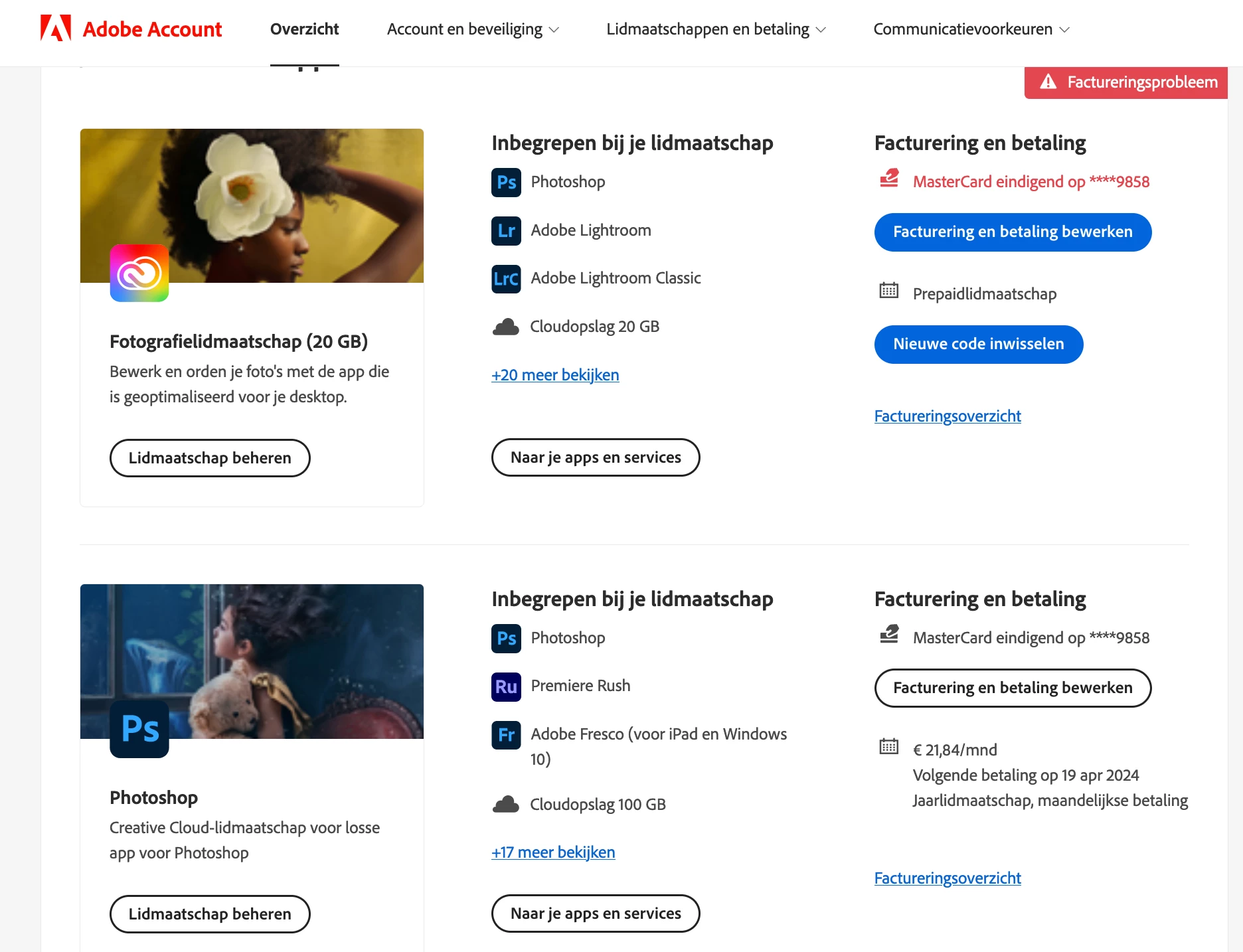Open the Account en beveiliging menu

[x=473, y=29]
